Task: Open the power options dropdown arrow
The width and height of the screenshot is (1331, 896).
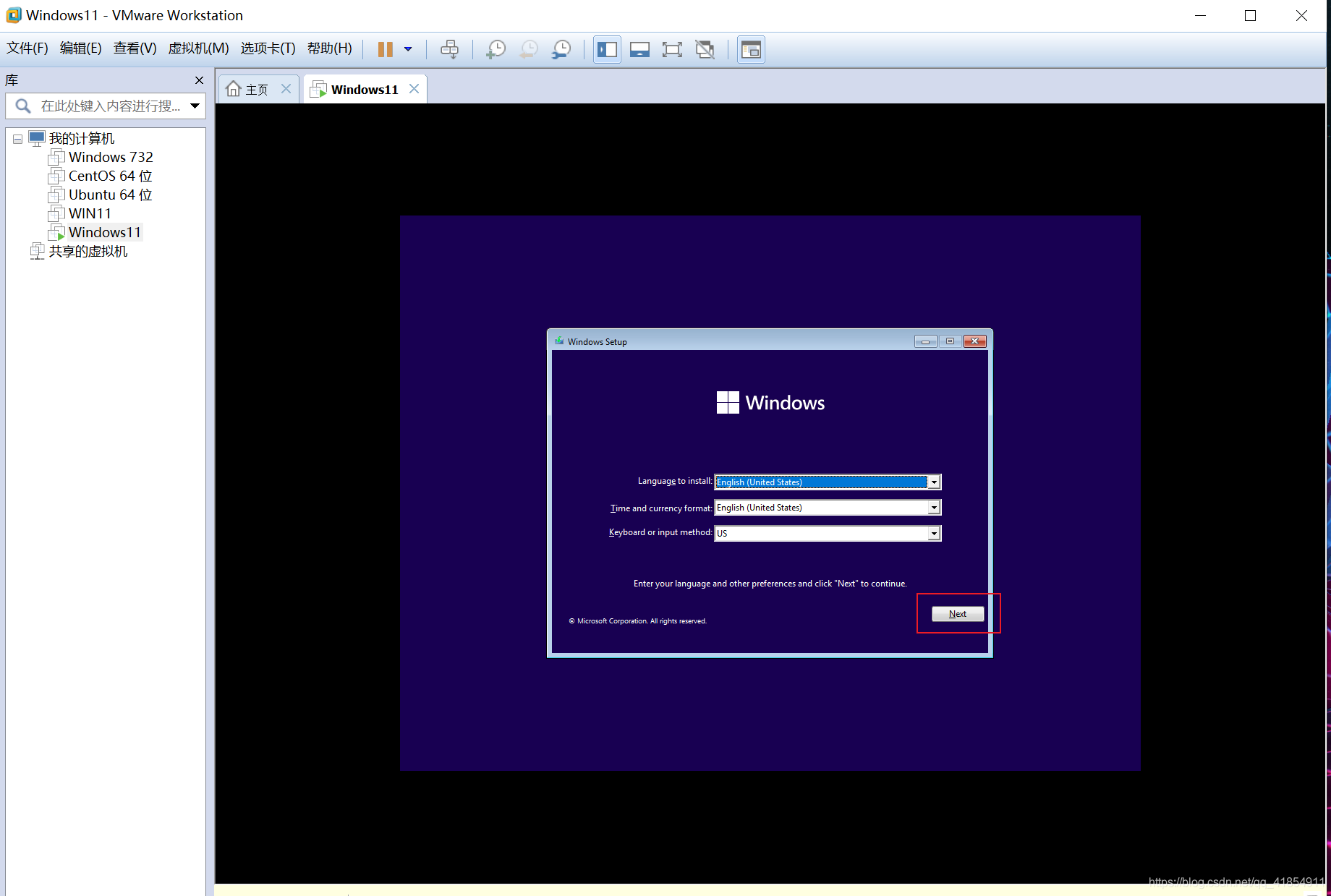Action: pos(408,49)
